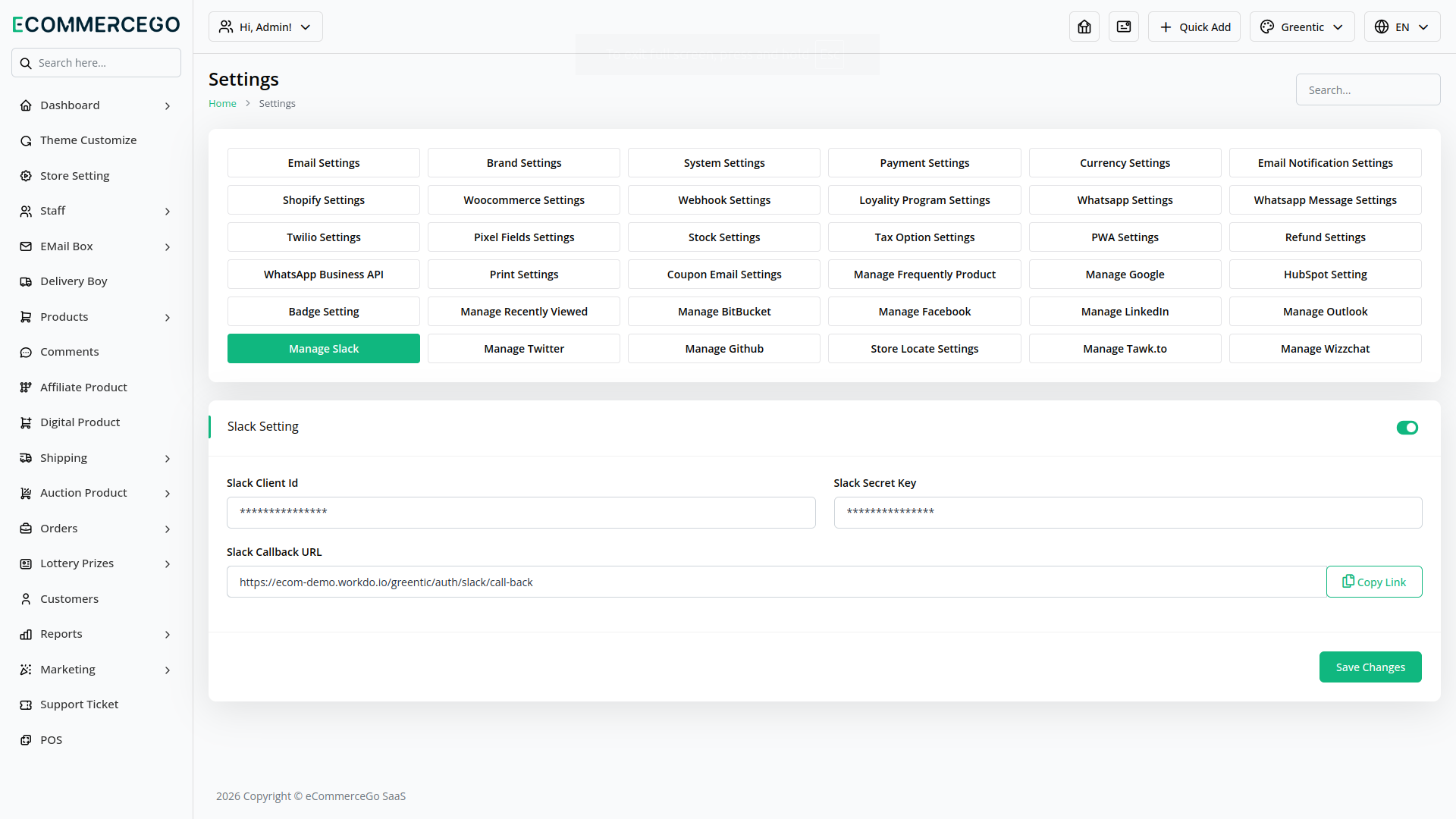Click the Digital Product cart icon

(26, 422)
